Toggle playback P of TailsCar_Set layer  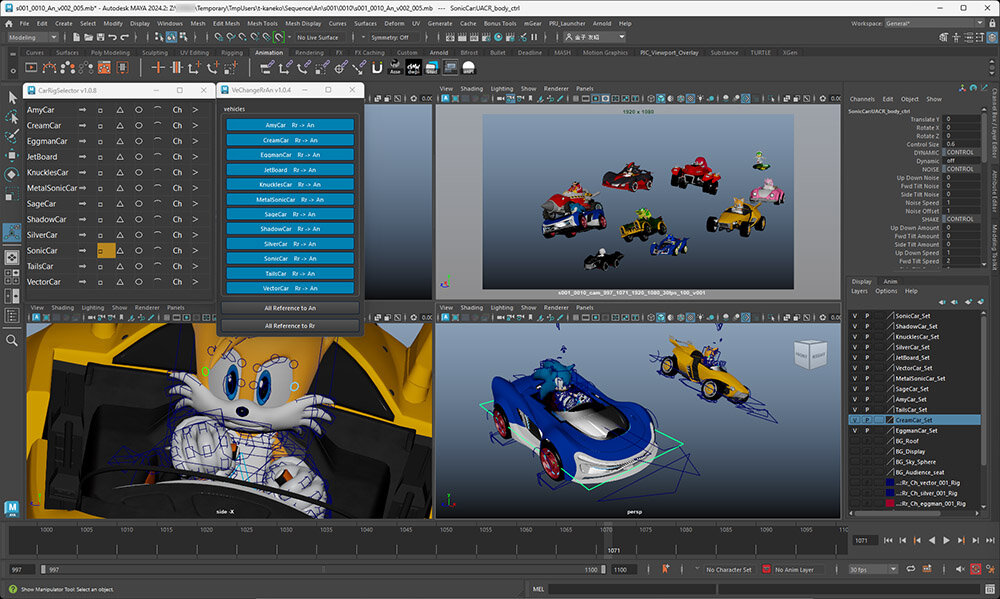pyautogui.click(x=867, y=410)
